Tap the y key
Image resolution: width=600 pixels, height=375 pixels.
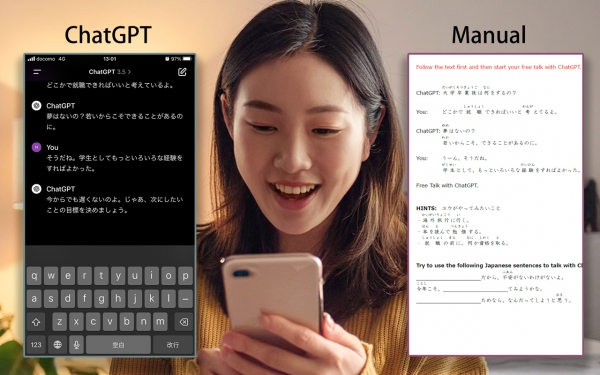(118, 276)
